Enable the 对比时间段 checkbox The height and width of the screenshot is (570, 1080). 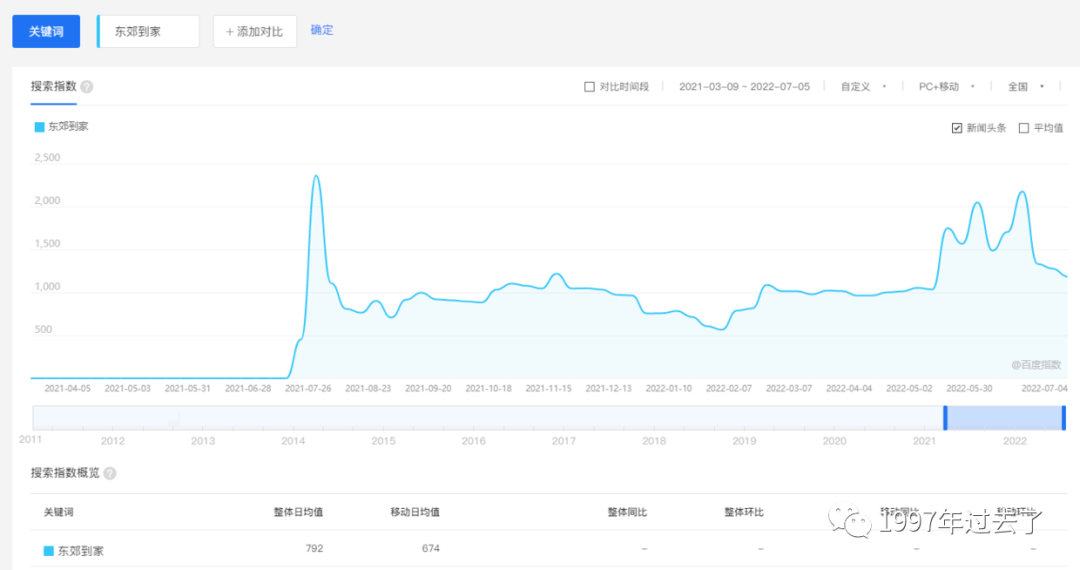[589, 87]
